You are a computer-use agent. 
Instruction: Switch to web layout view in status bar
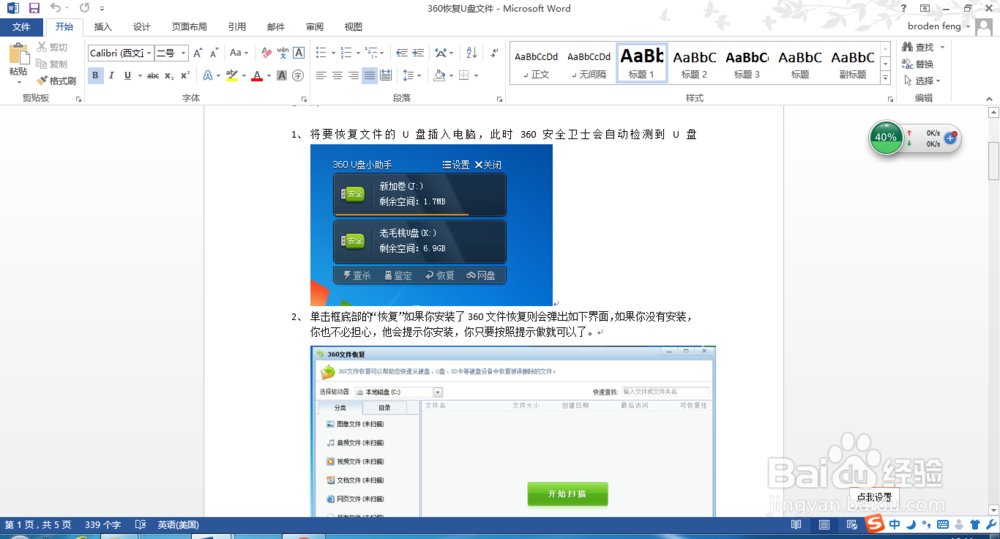point(851,524)
